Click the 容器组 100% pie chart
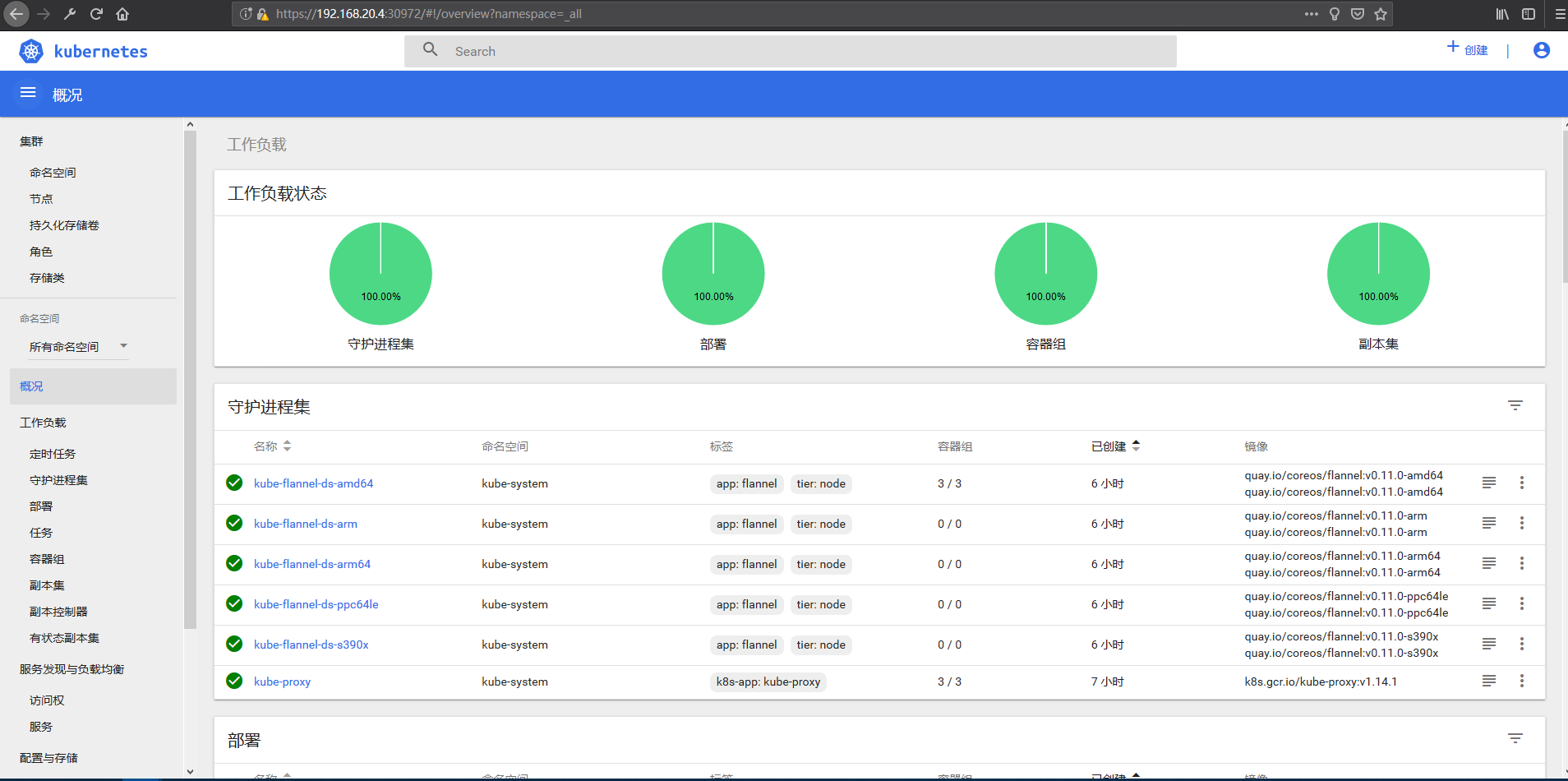Screen dimensions: 1568x781 tap(1046, 274)
